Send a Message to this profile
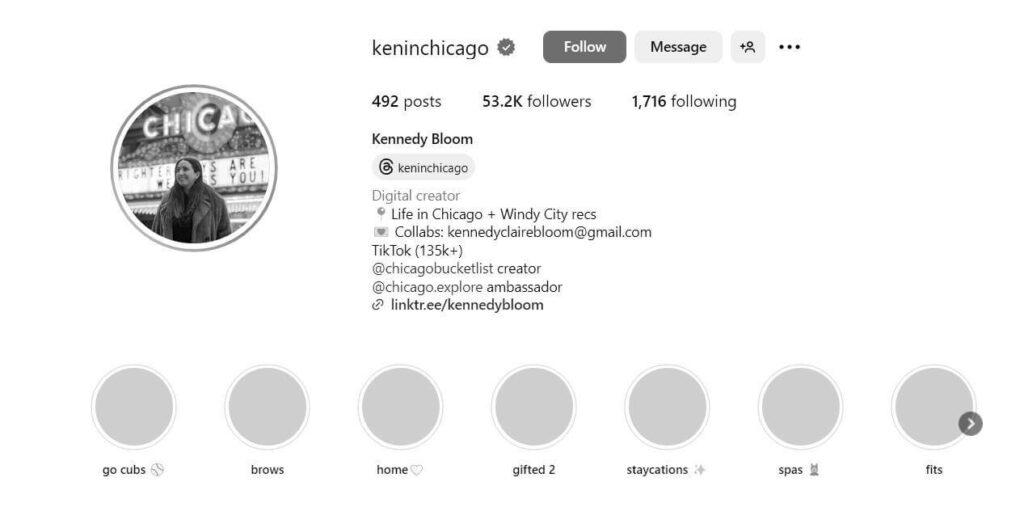 679,47
